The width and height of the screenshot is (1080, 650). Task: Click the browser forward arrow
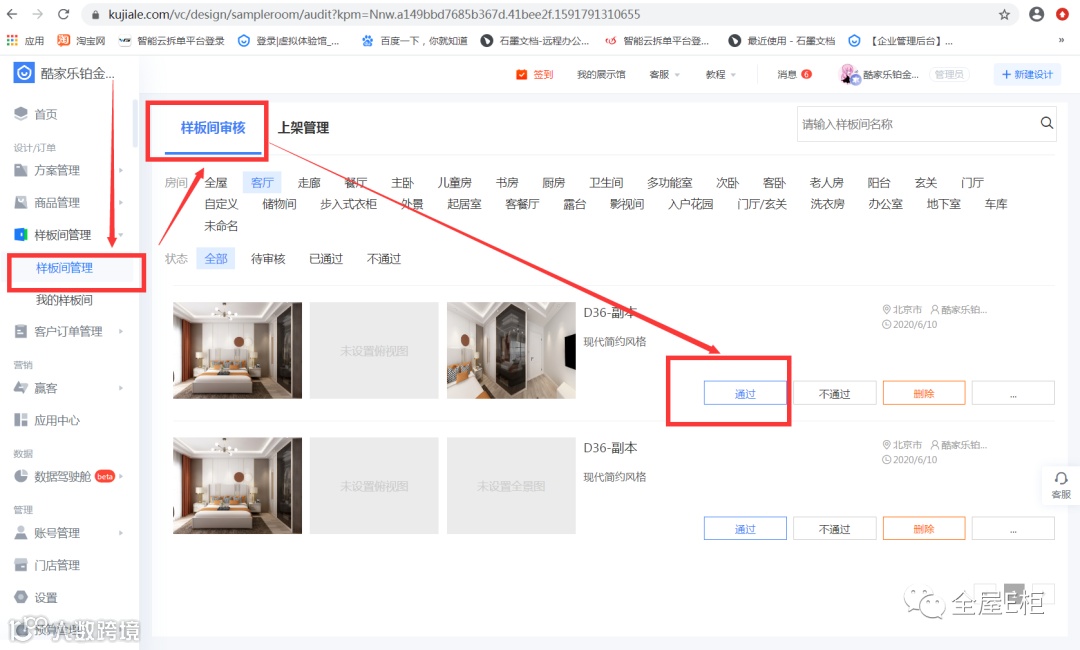38,14
